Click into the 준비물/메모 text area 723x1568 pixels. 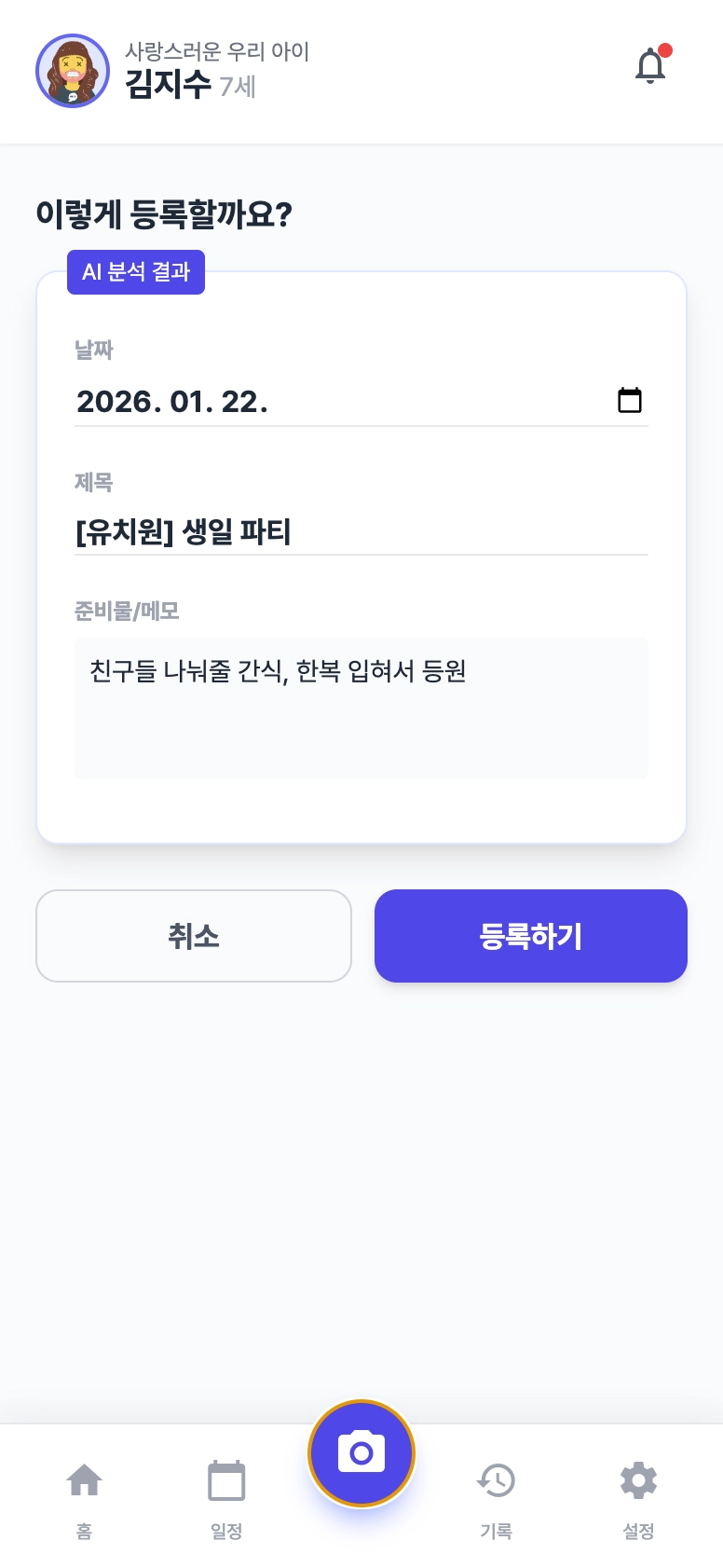[x=361, y=708]
